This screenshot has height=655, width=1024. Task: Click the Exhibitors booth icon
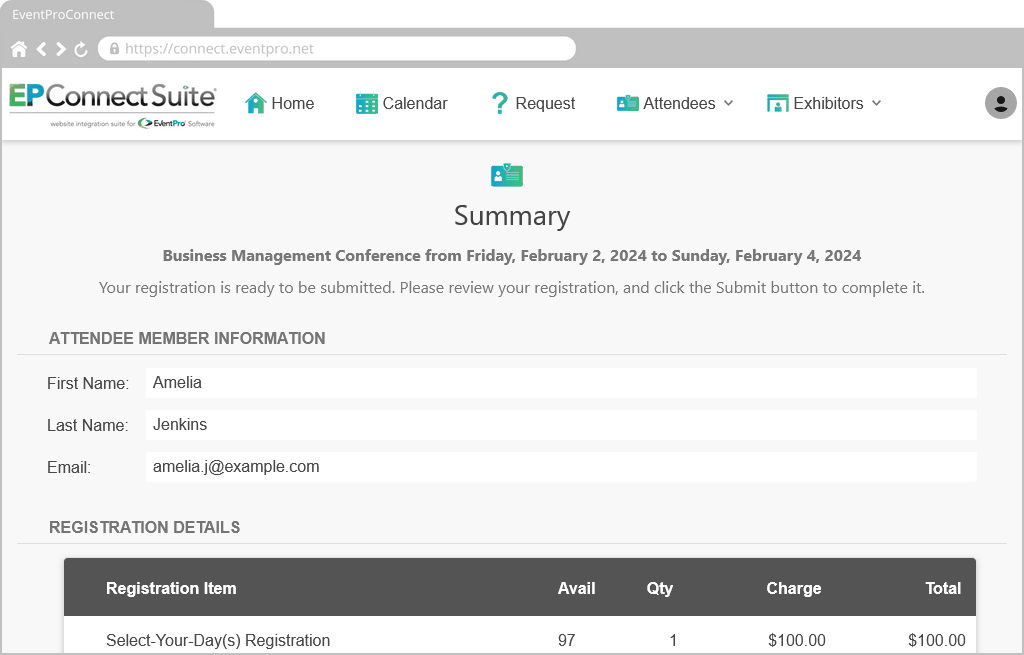point(778,103)
